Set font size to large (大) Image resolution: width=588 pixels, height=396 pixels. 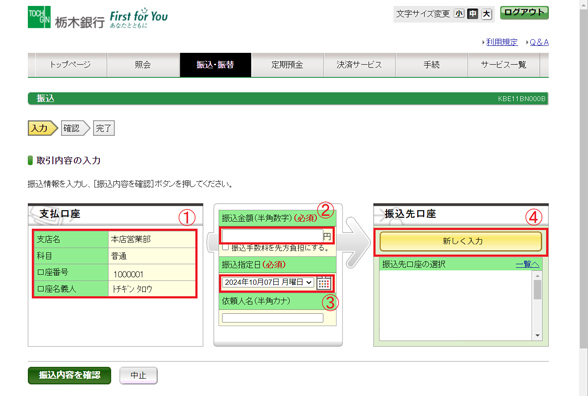click(x=486, y=14)
